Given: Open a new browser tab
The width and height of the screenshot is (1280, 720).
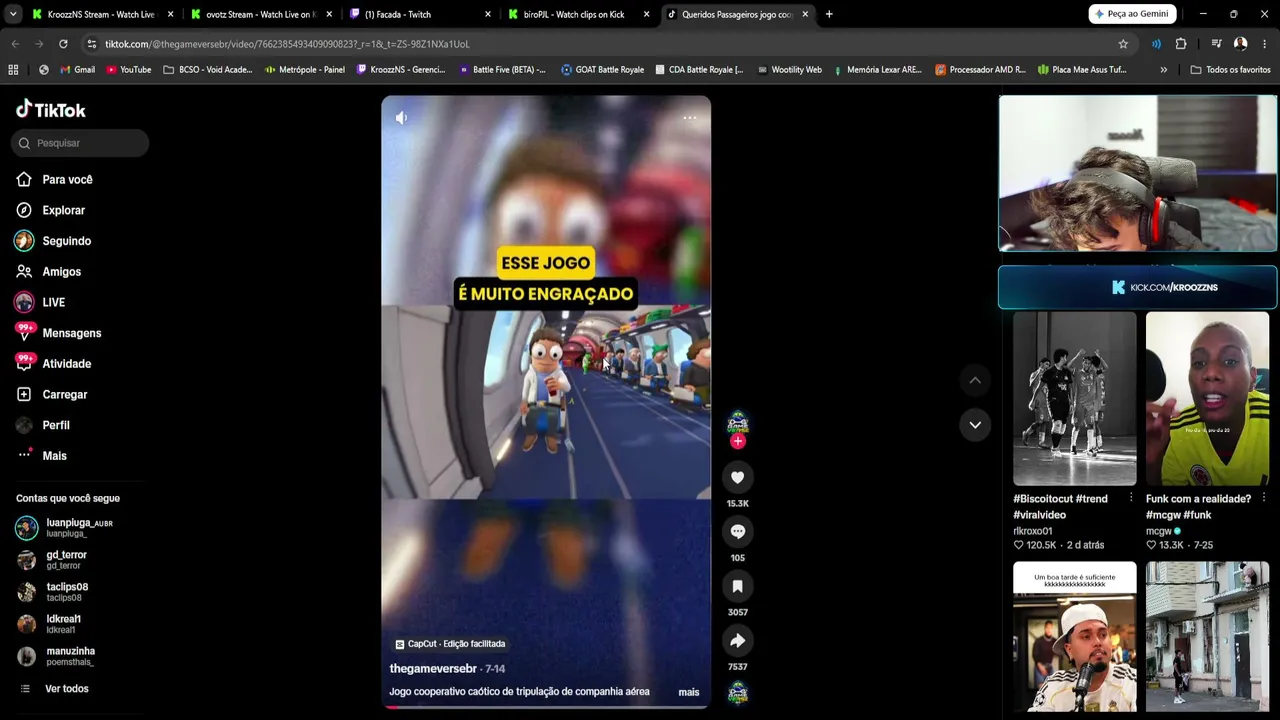Looking at the screenshot, I should click(829, 14).
